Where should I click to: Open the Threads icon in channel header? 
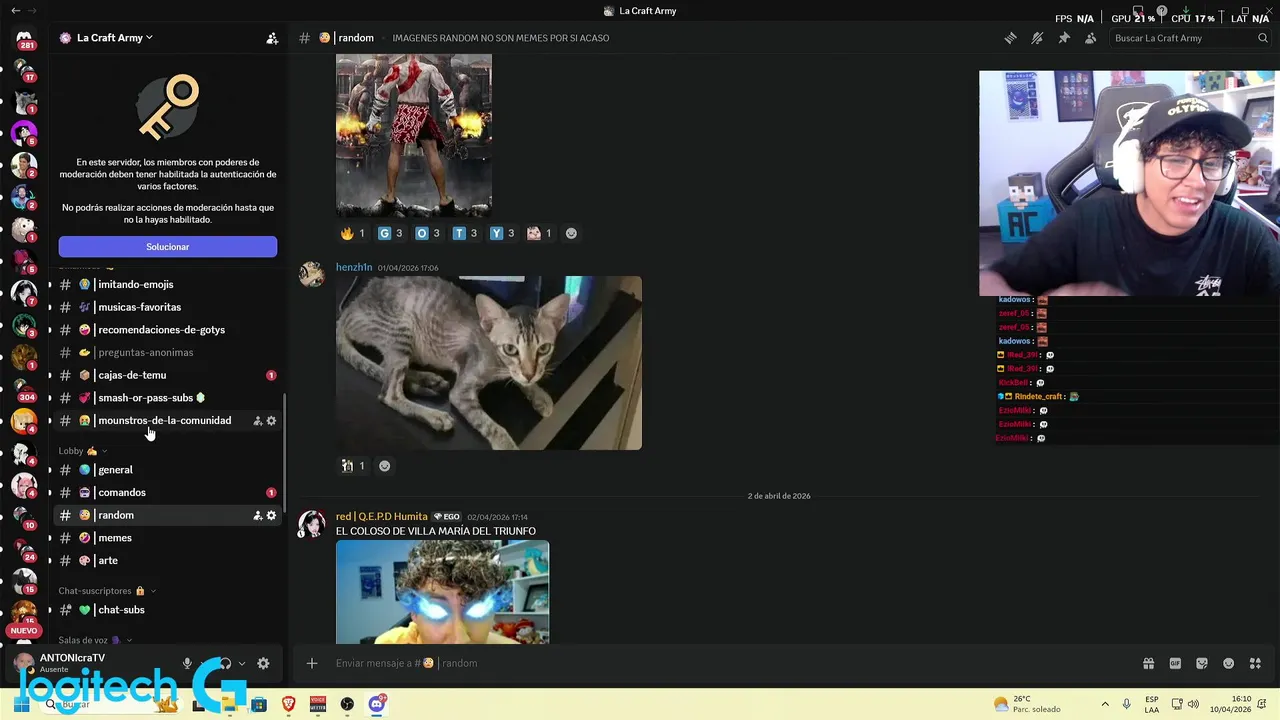1010,38
